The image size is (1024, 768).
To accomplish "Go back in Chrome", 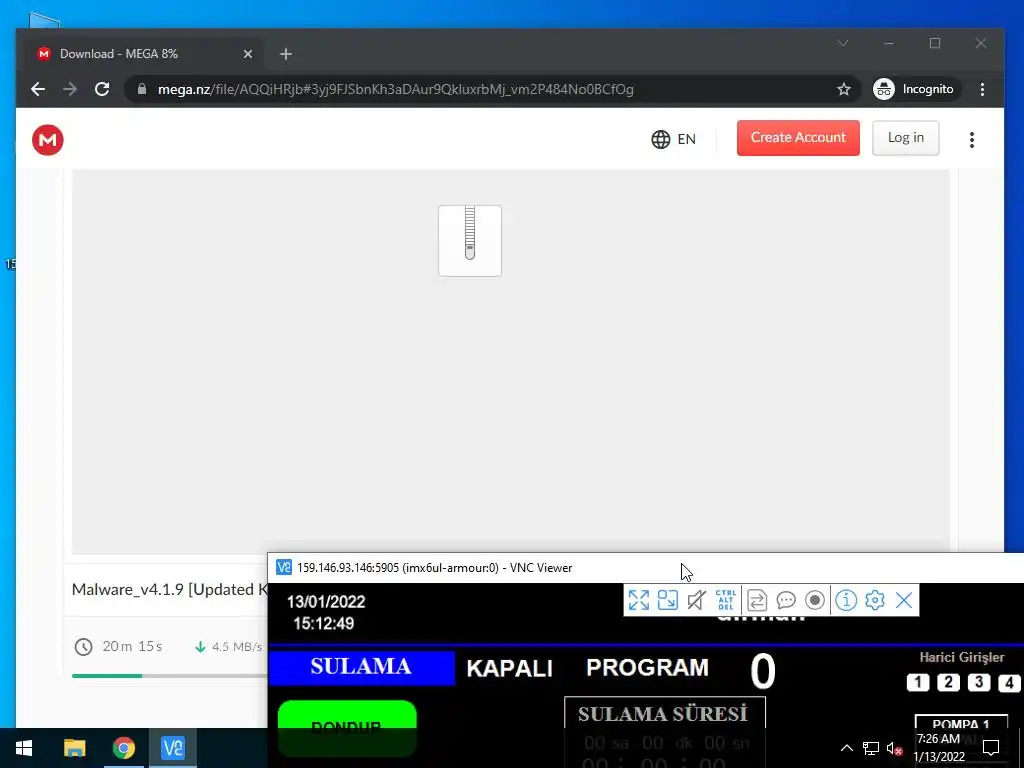I will pyautogui.click(x=38, y=89).
